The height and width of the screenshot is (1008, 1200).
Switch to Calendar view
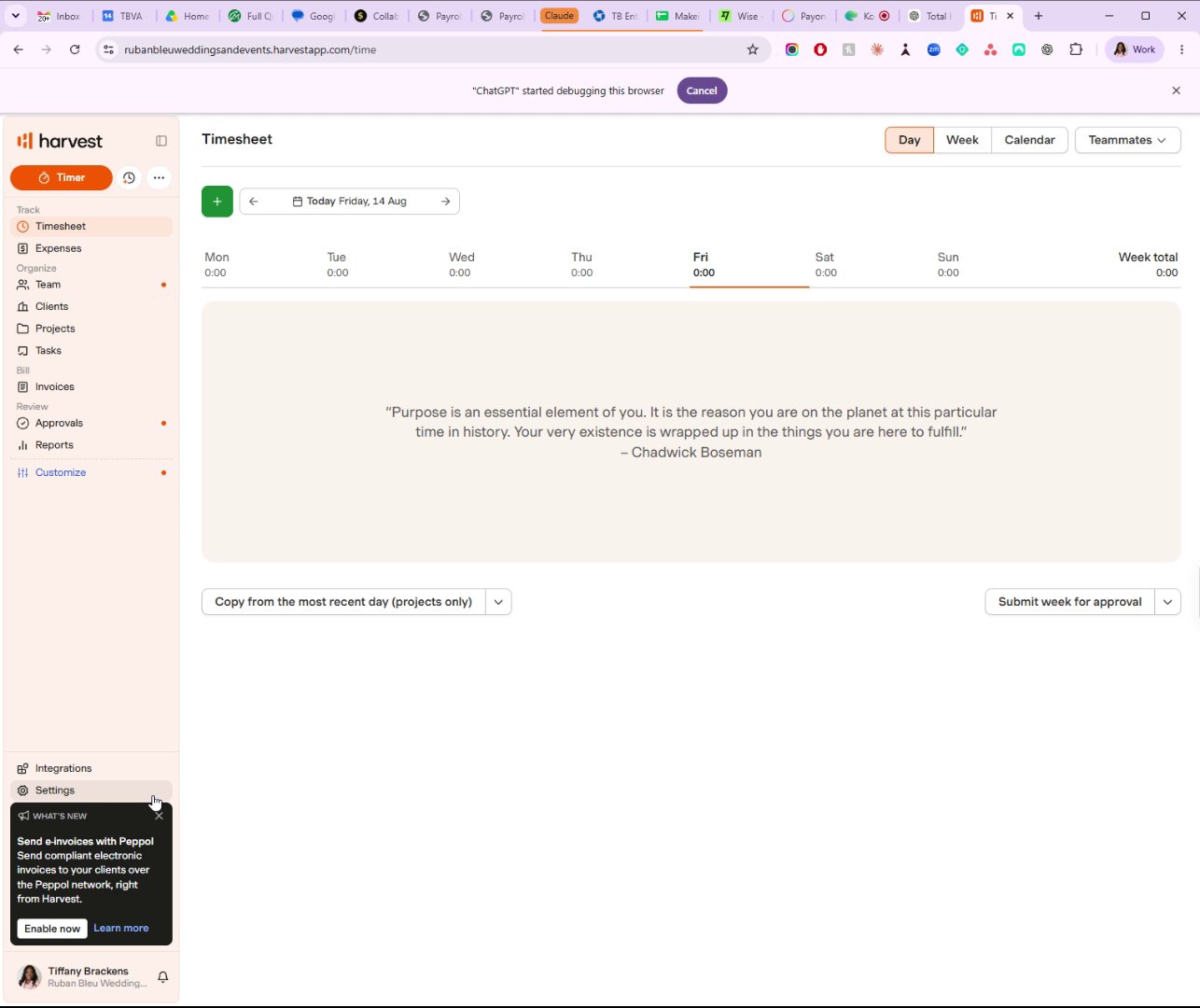(1029, 140)
